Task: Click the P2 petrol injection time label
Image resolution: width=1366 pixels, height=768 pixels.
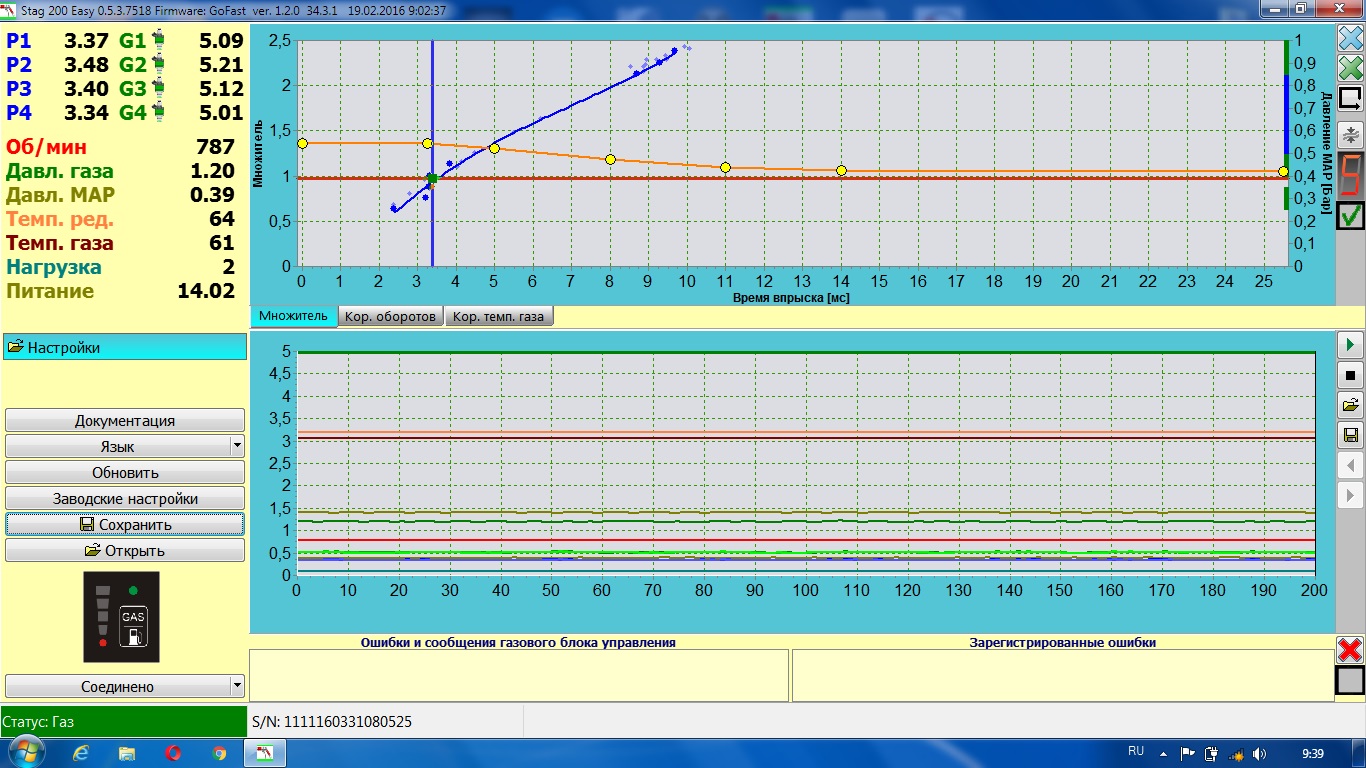Action: click(19, 65)
